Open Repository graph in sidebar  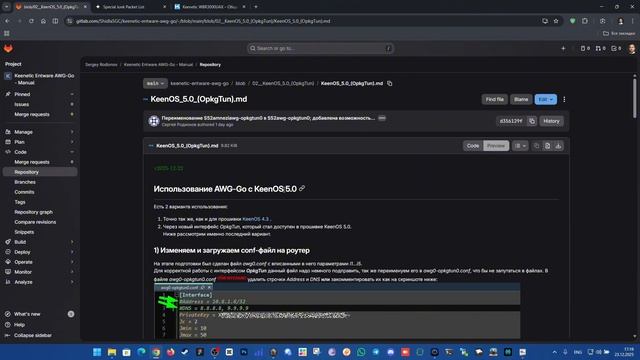40,212
